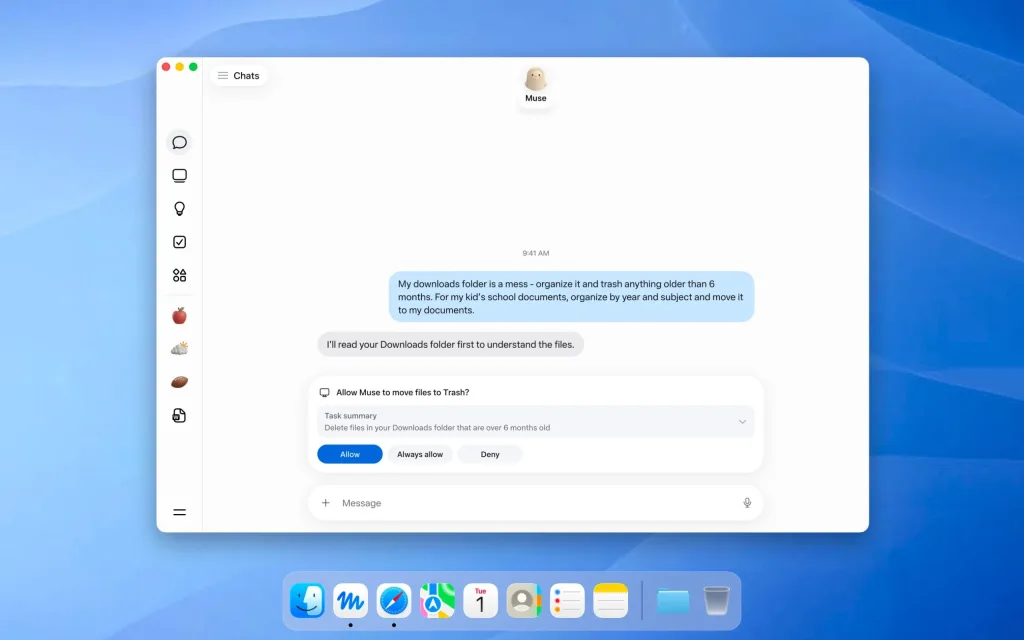Open the Trash in dock

[x=716, y=600]
